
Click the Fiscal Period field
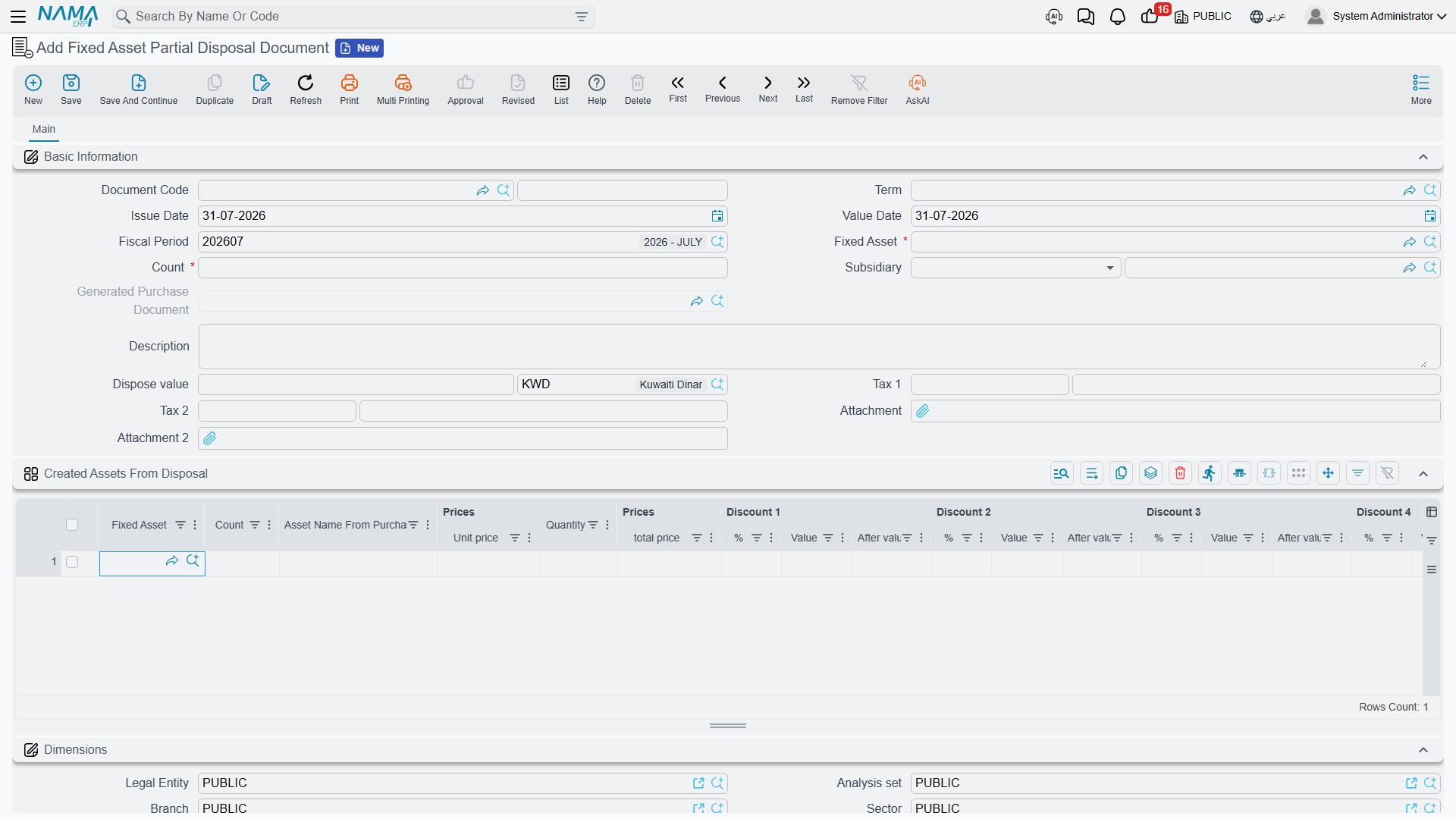(463, 242)
